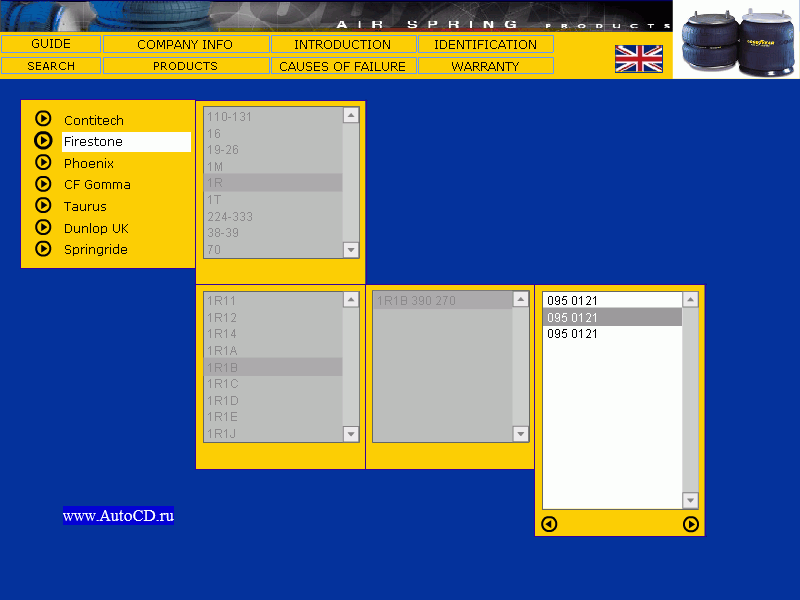
Task: Click the air spring product image
Action: 737,40
